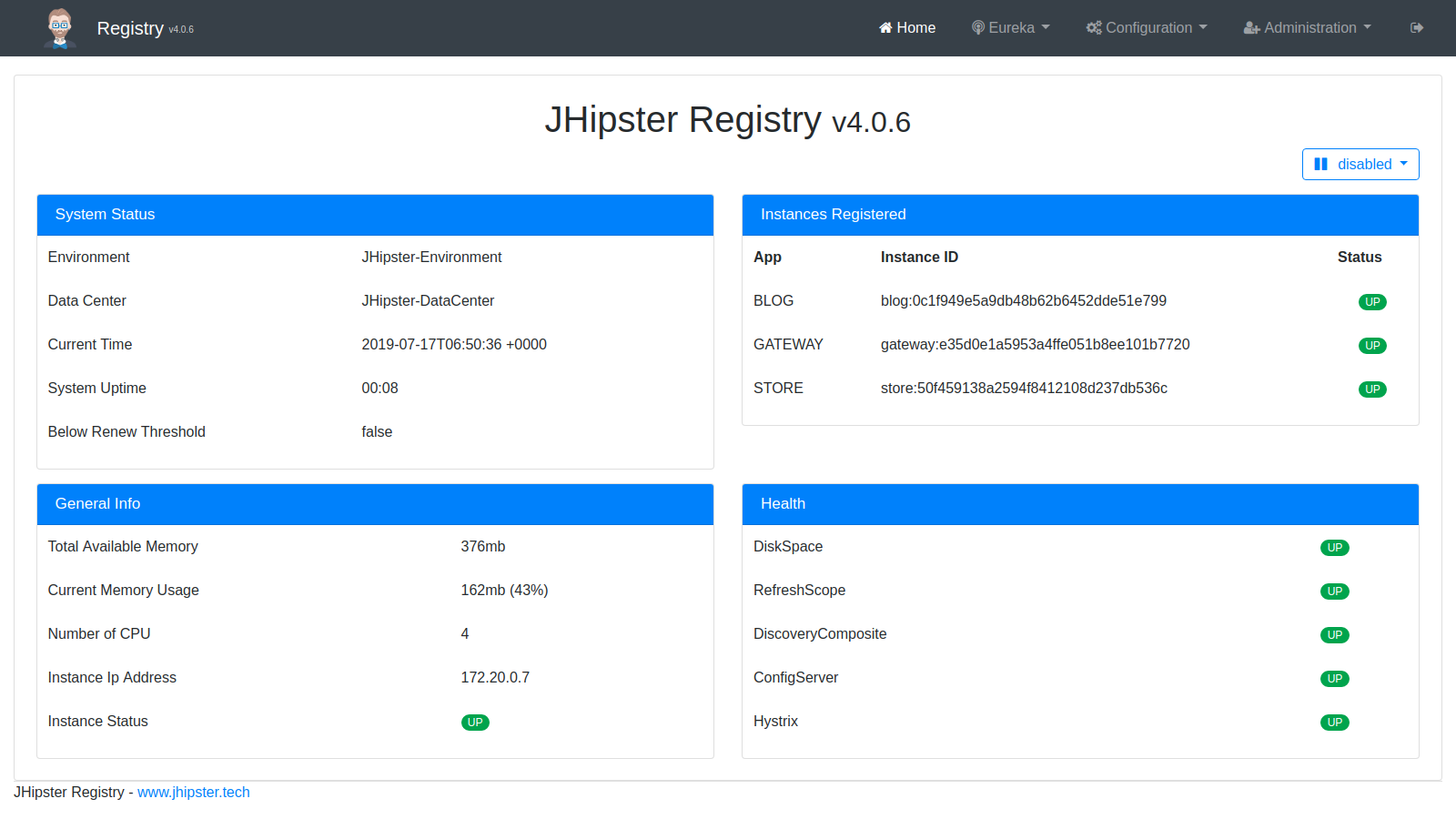Screen dimensions: 1456x819
Task: Toggle the disabled auto-refresh selector
Action: tap(1360, 165)
